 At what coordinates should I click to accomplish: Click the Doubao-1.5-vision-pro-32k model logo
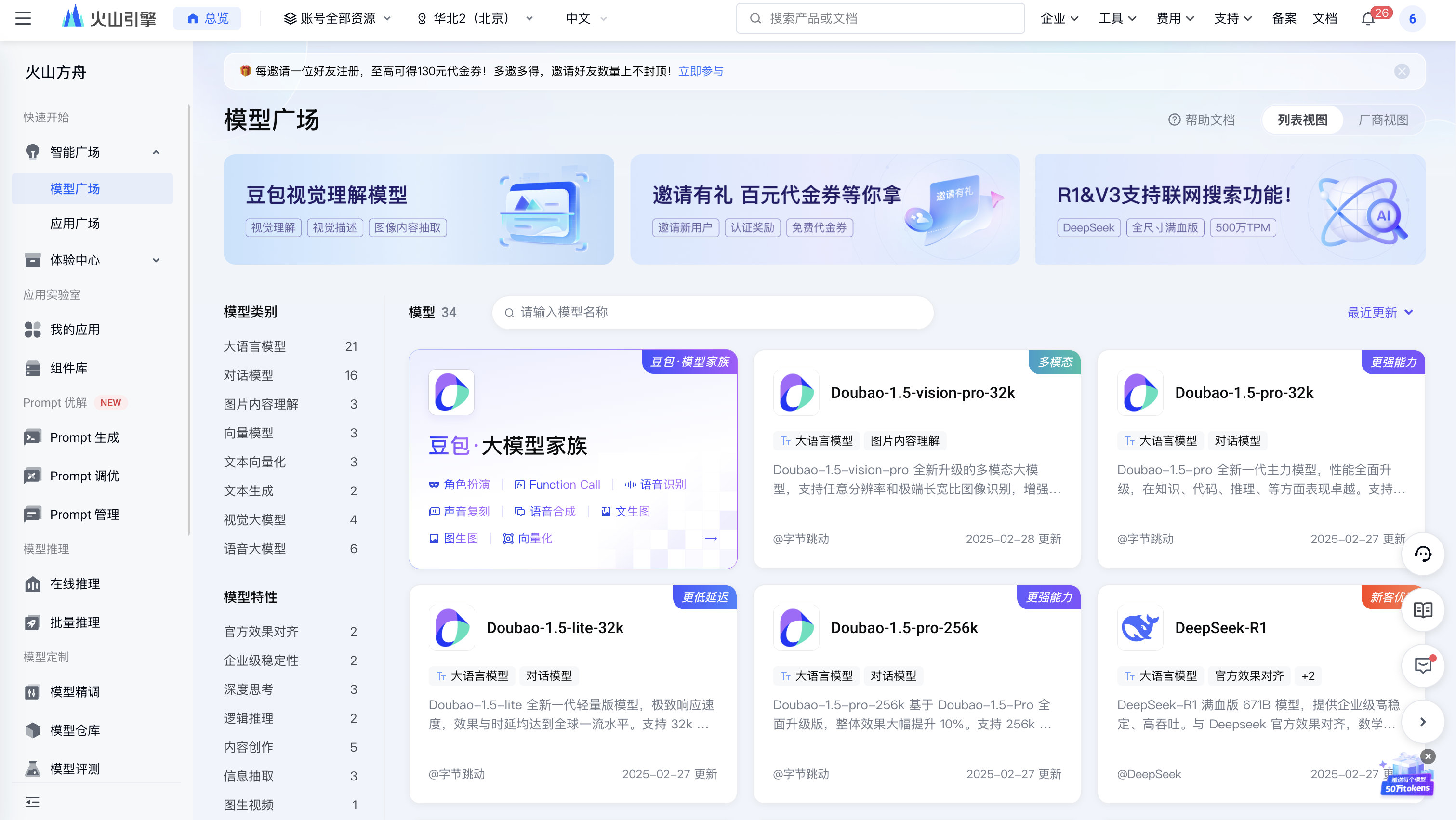pyautogui.click(x=796, y=392)
